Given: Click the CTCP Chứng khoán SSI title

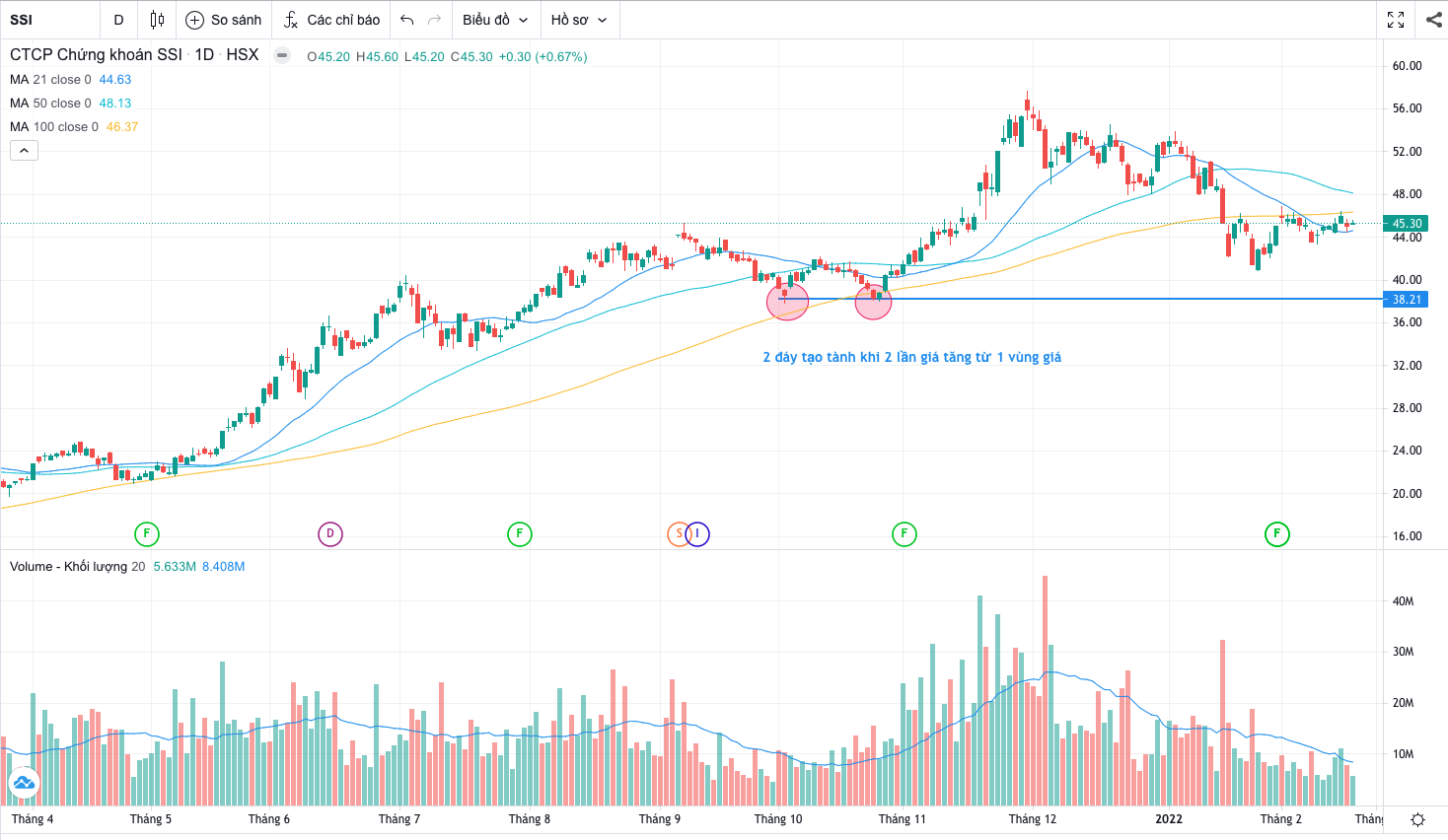Looking at the screenshot, I should click(96, 55).
